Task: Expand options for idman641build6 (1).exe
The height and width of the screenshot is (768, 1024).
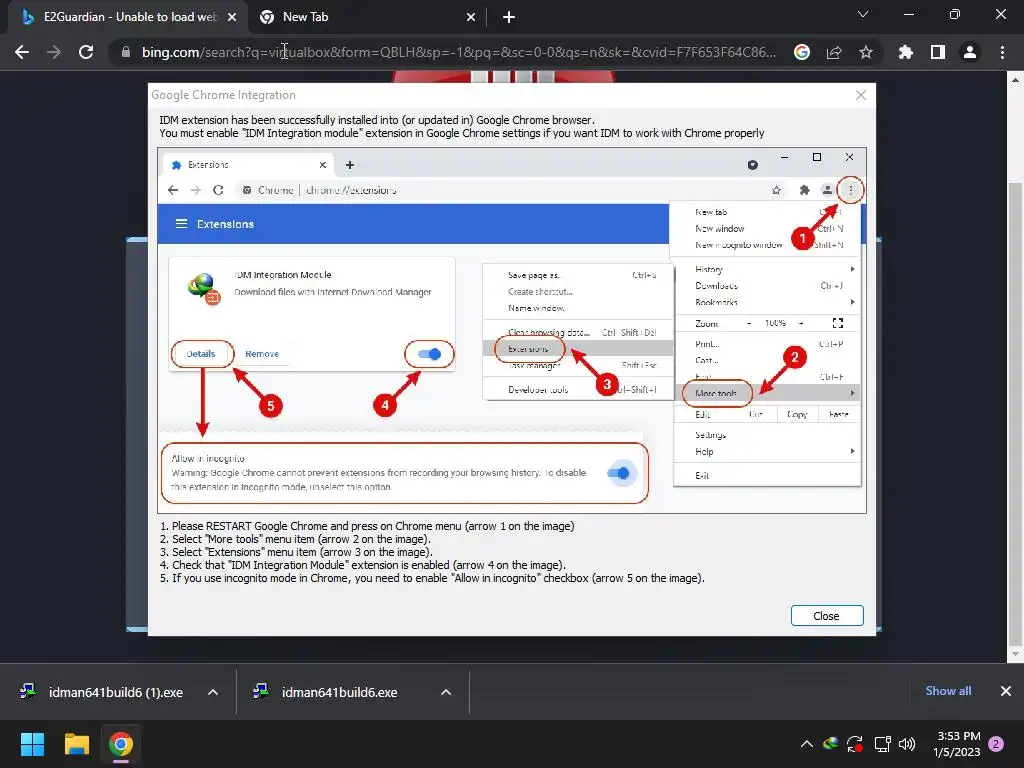Action: point(213,692)
